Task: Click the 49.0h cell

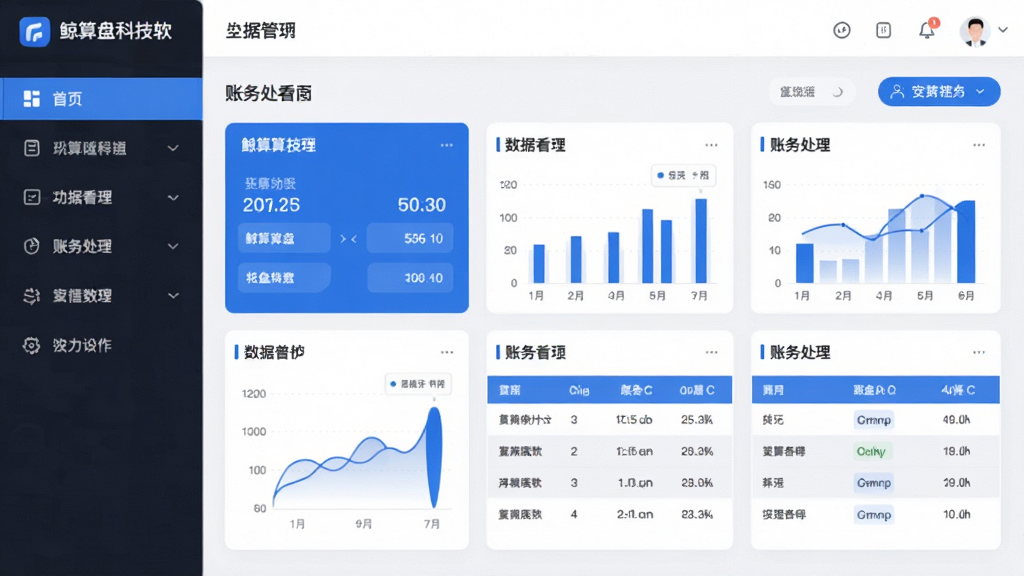Action: 956,420
